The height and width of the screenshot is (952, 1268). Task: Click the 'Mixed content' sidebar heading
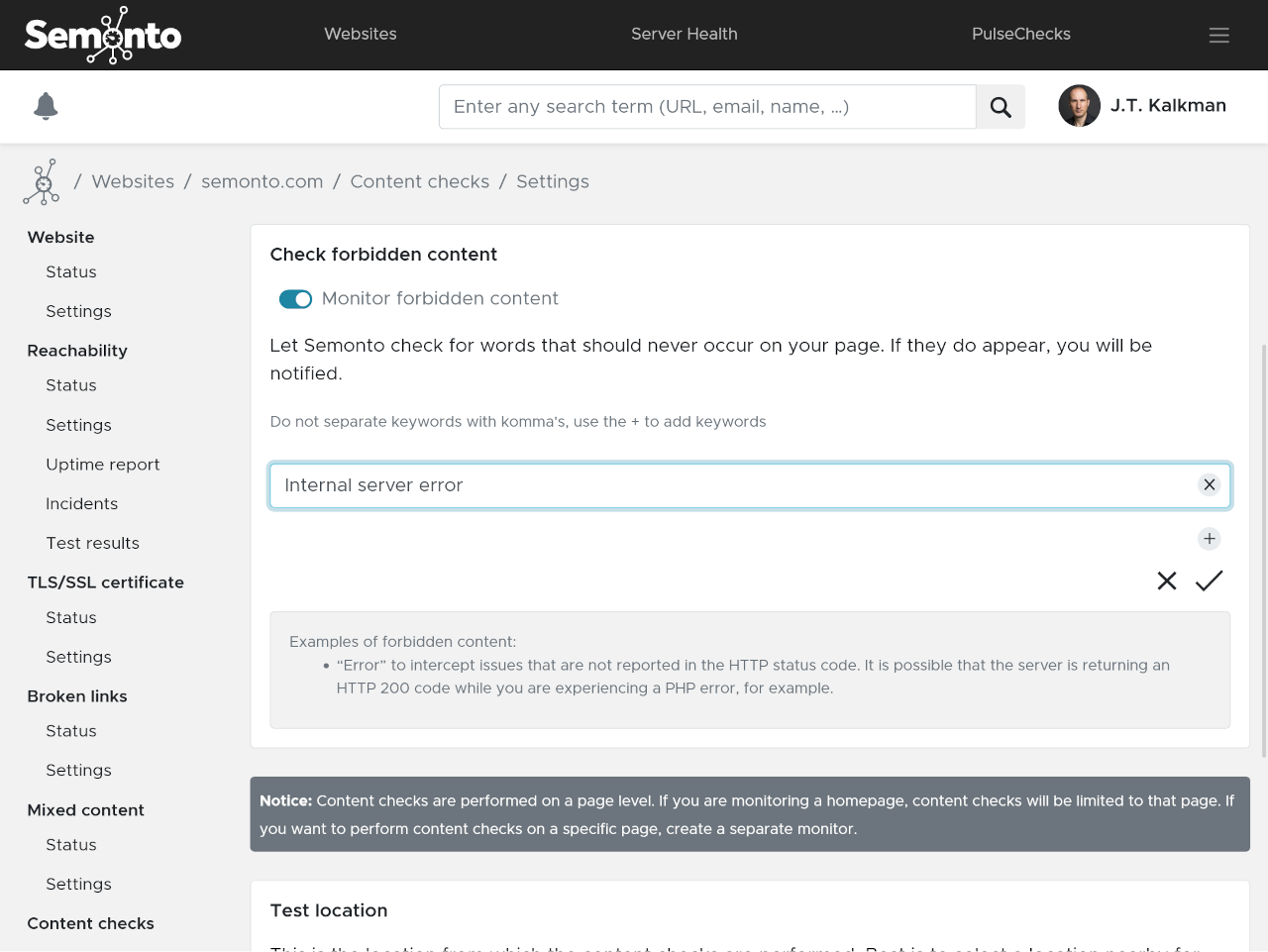pos(86,810)
